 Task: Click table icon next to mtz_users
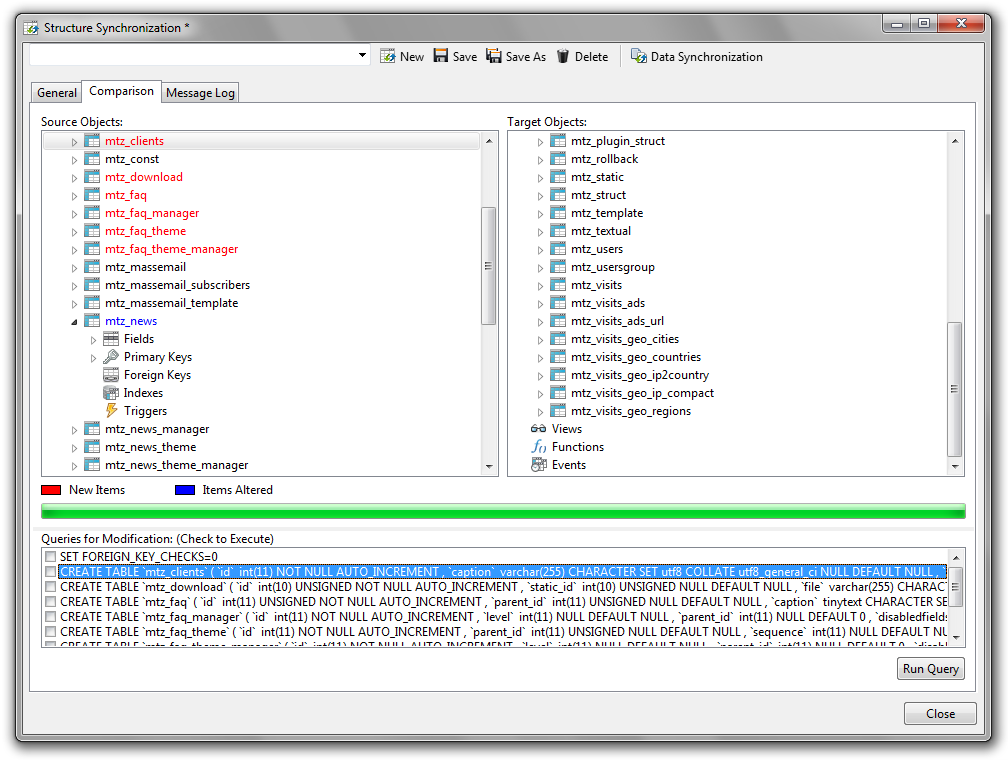pos(558,249)
